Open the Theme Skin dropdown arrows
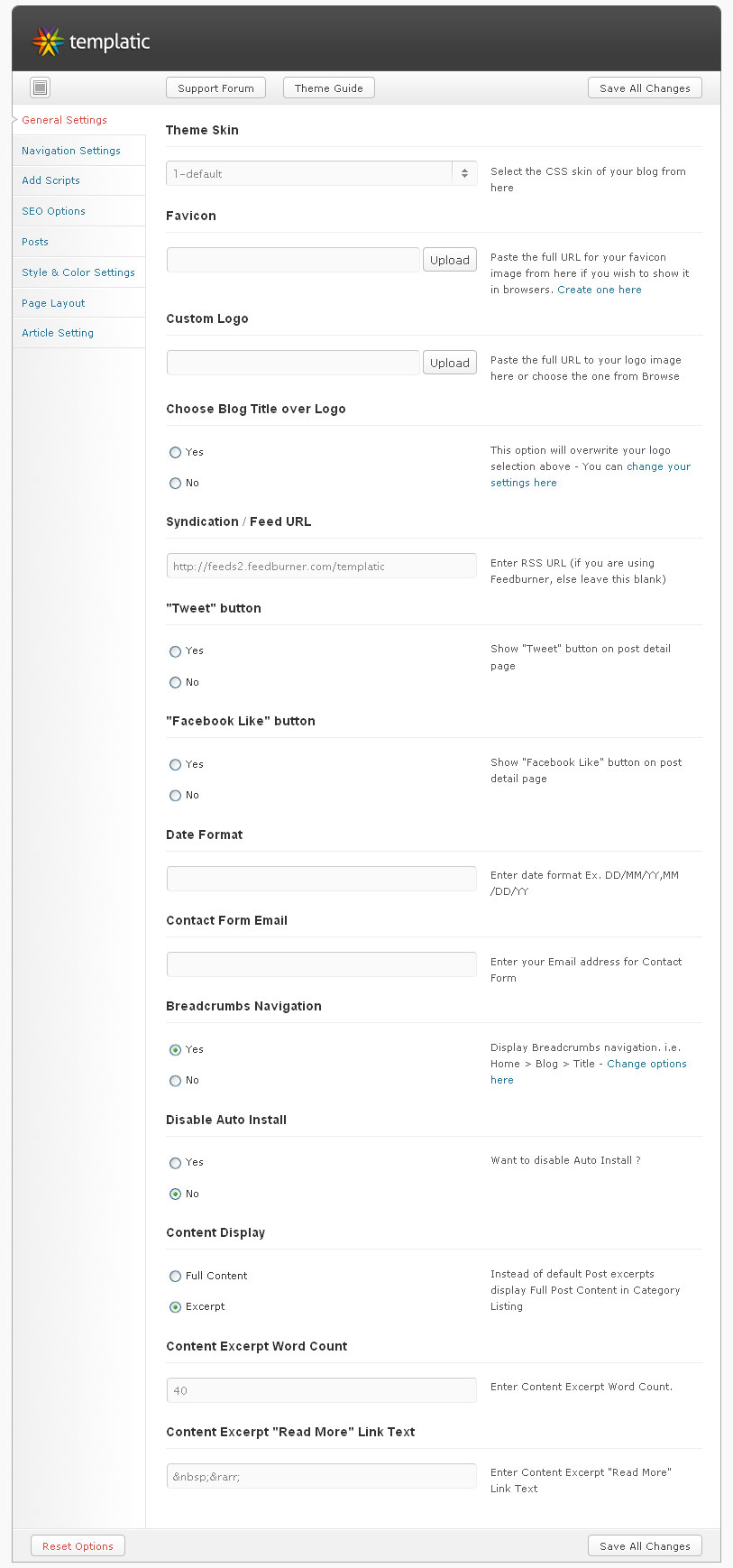This screenshot has height=1568, width=733. [464, 173]
